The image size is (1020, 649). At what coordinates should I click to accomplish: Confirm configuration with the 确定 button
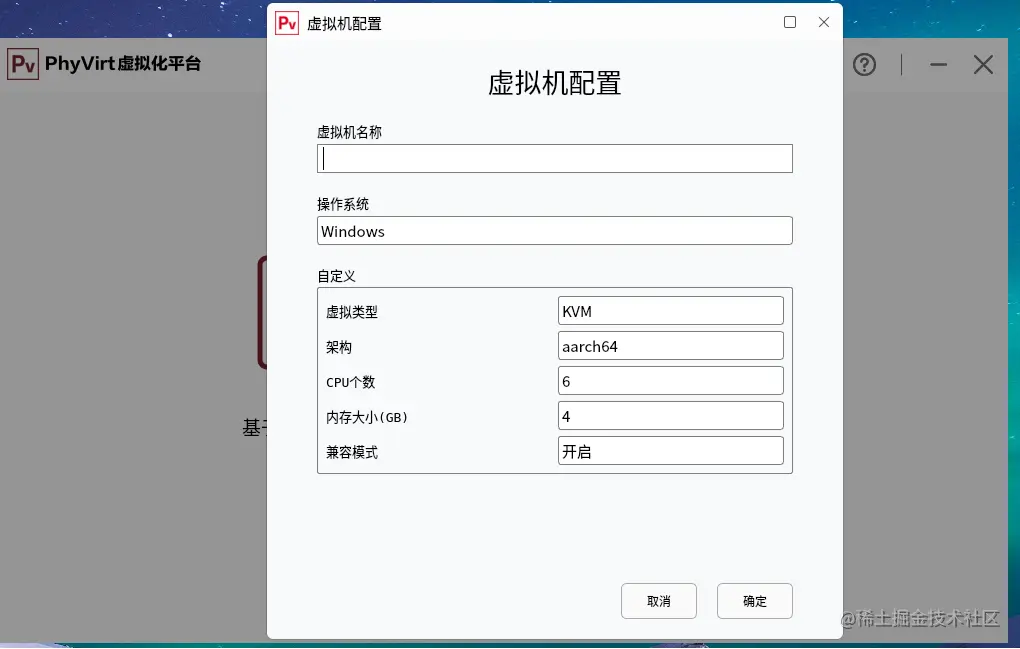tap(754, 601)
